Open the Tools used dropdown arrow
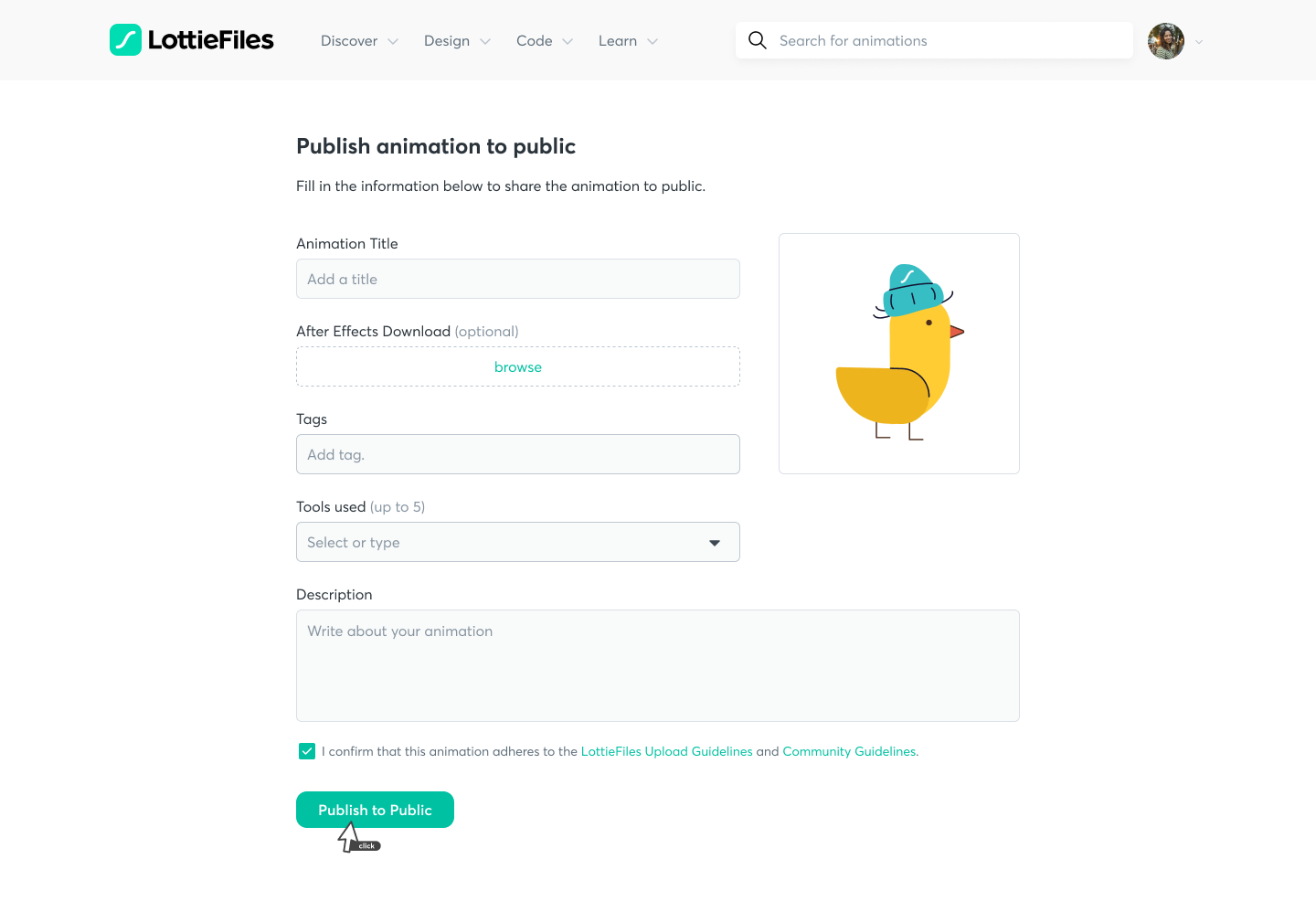This screenshot has height=912, width=1316. (715, 543)
